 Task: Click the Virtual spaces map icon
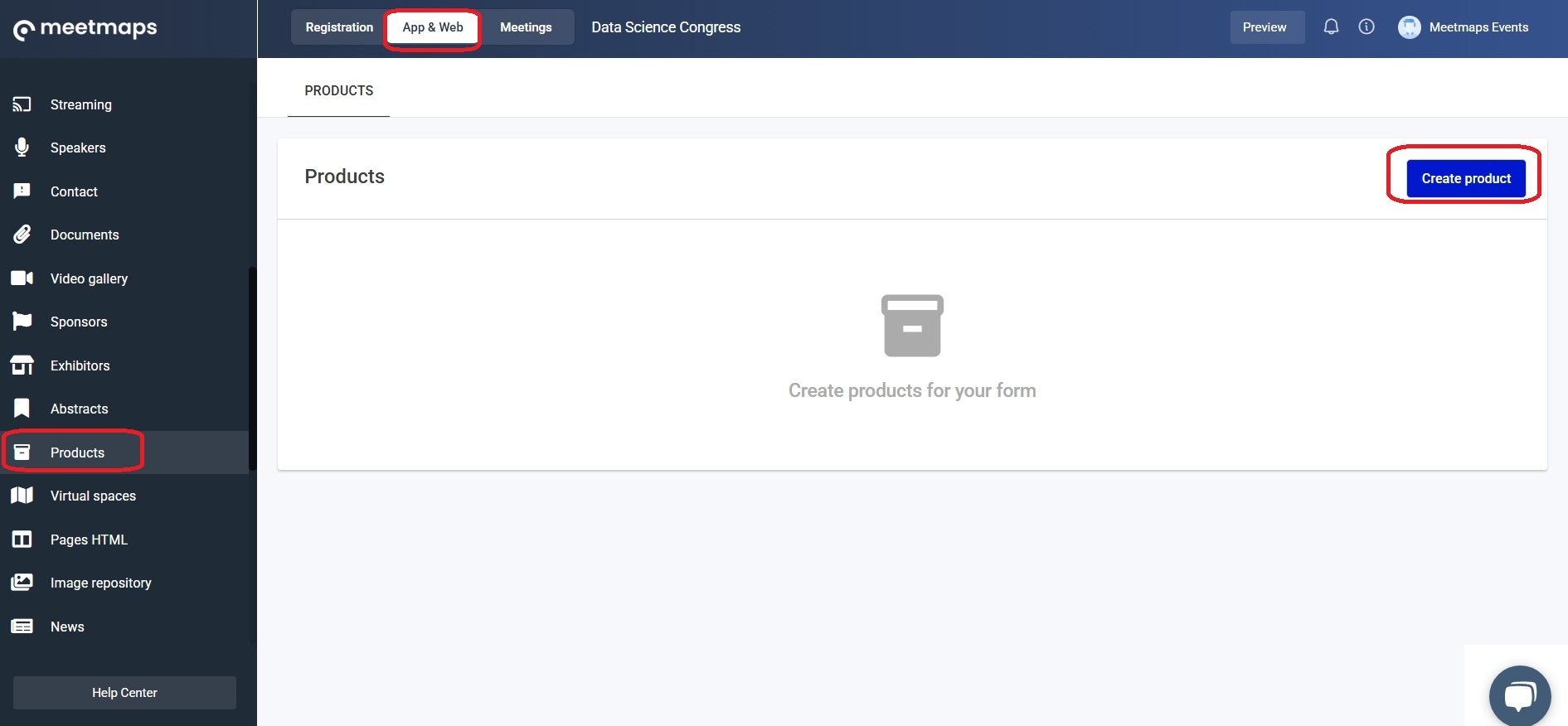pos(22,496)
